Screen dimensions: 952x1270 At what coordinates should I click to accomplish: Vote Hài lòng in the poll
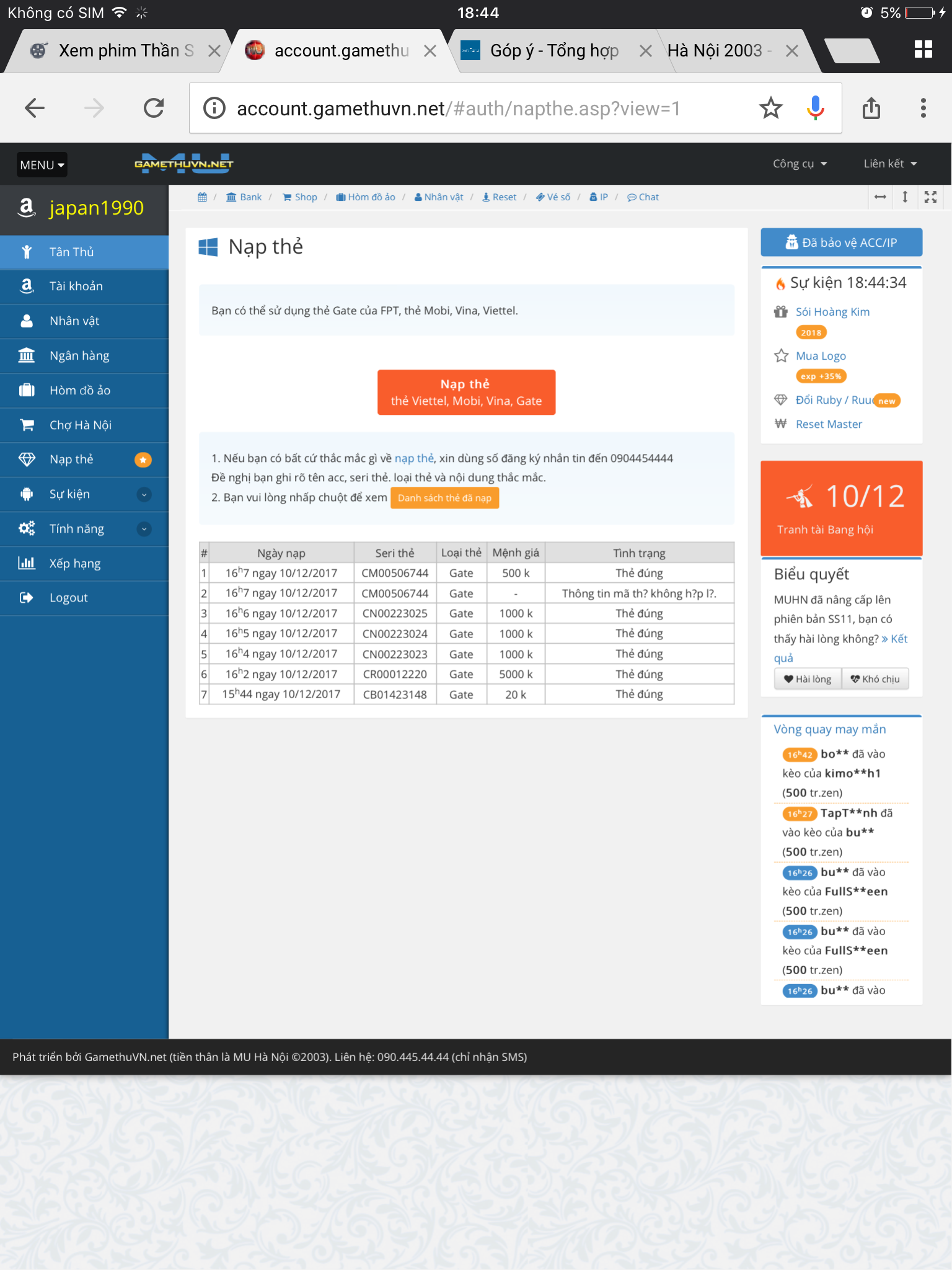click(808, 679)
